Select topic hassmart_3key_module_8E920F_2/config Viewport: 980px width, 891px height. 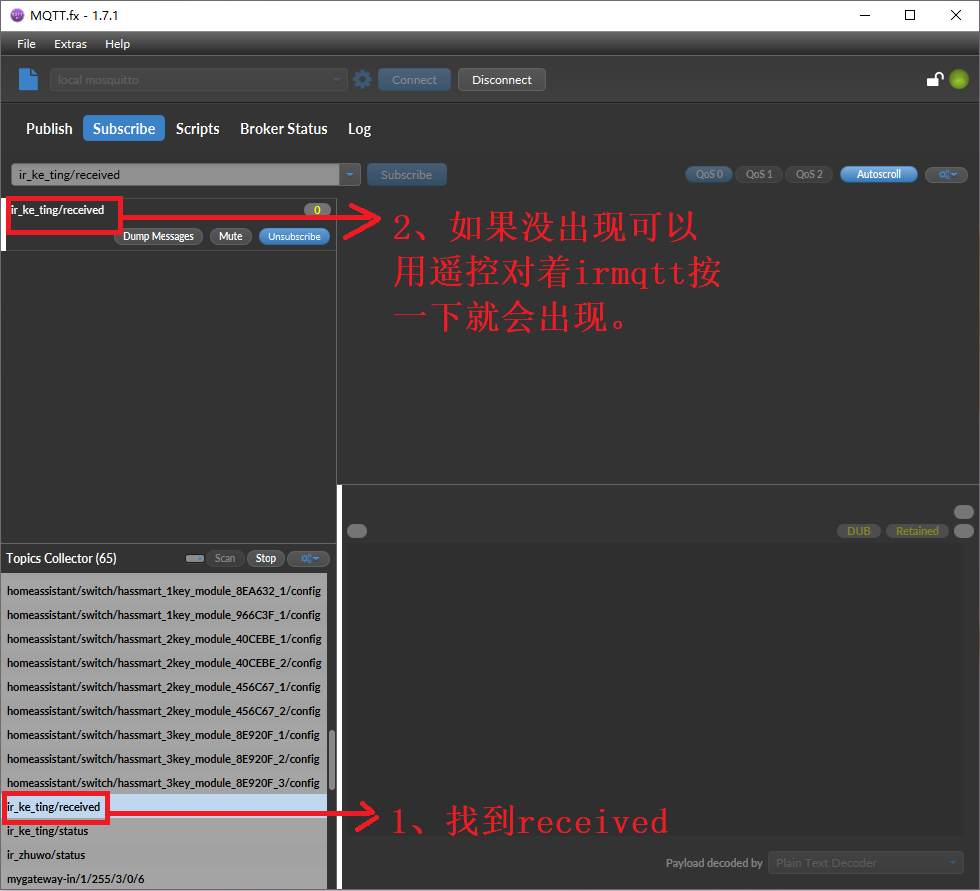click(164, 759)
